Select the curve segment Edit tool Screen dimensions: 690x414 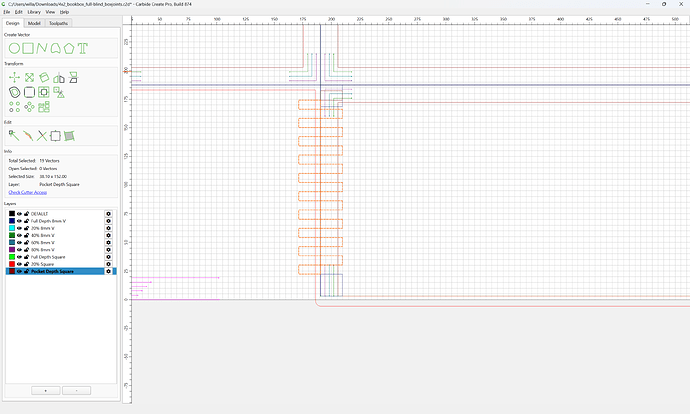click(x=28, y=136)
